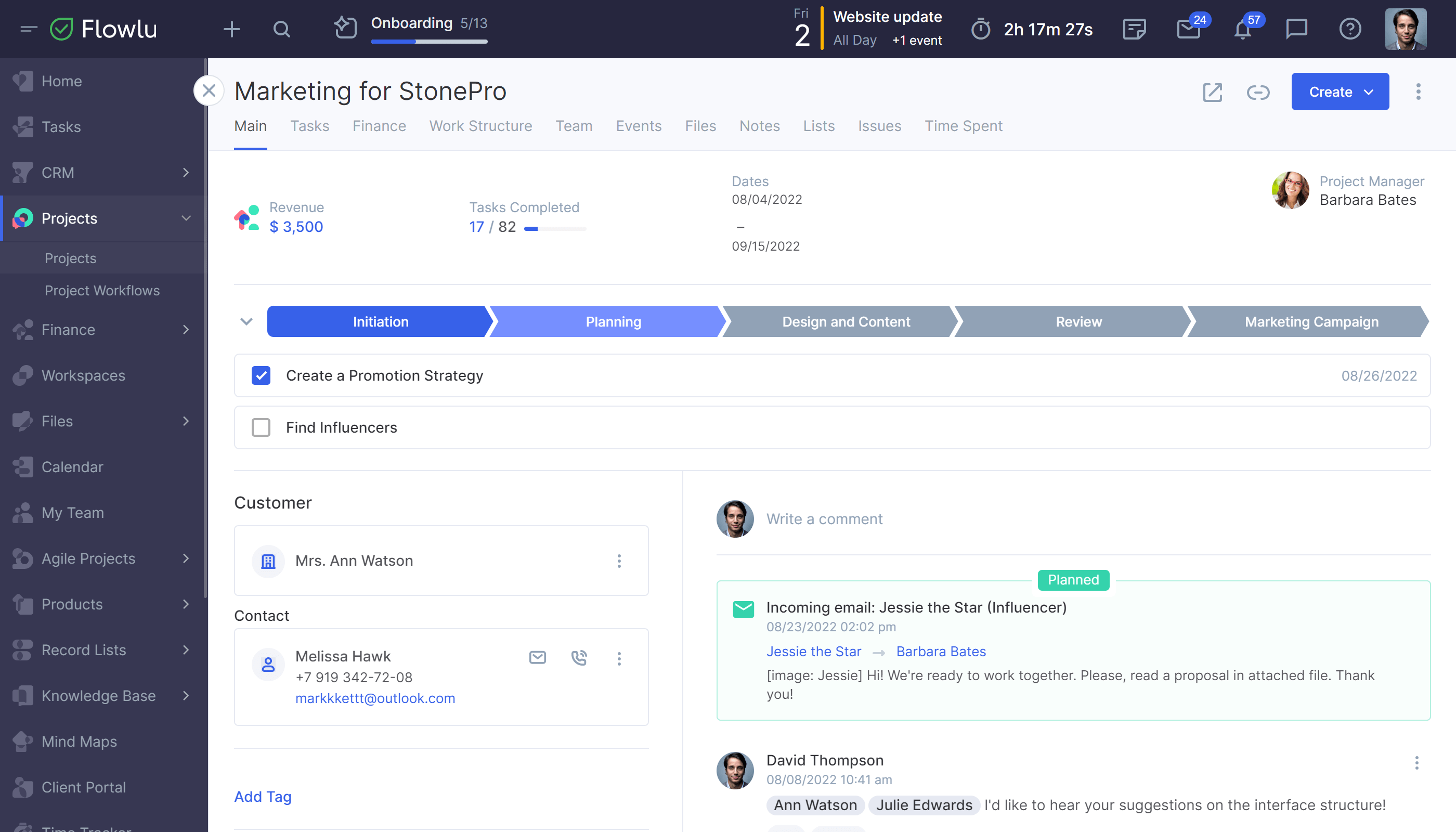This screenshot has width=1456, height=832.
Task: Switch to the project Tasks tab
Action: click(310, 126)
